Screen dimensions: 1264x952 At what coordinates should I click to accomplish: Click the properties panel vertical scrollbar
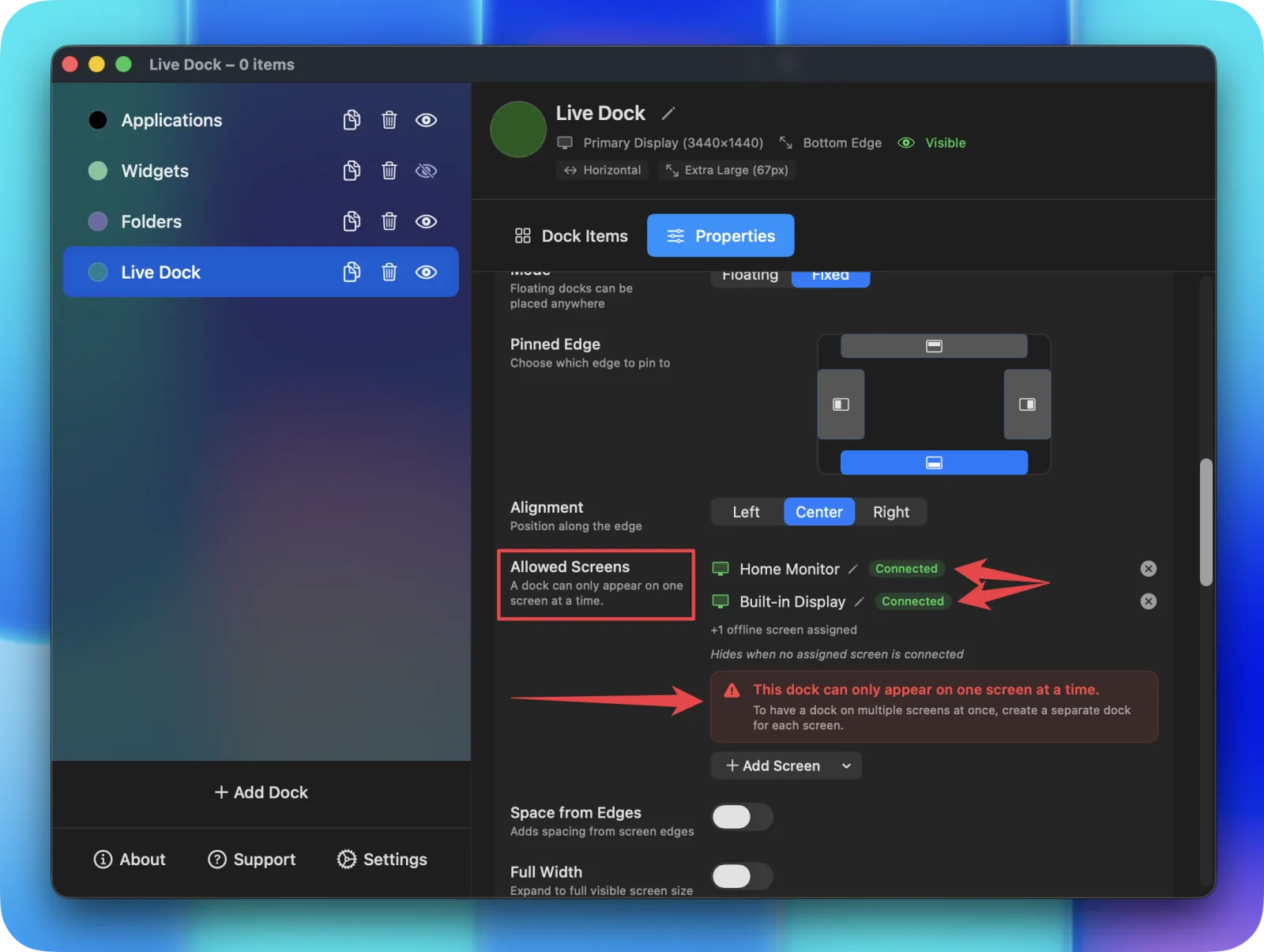tap(1206, 522)
